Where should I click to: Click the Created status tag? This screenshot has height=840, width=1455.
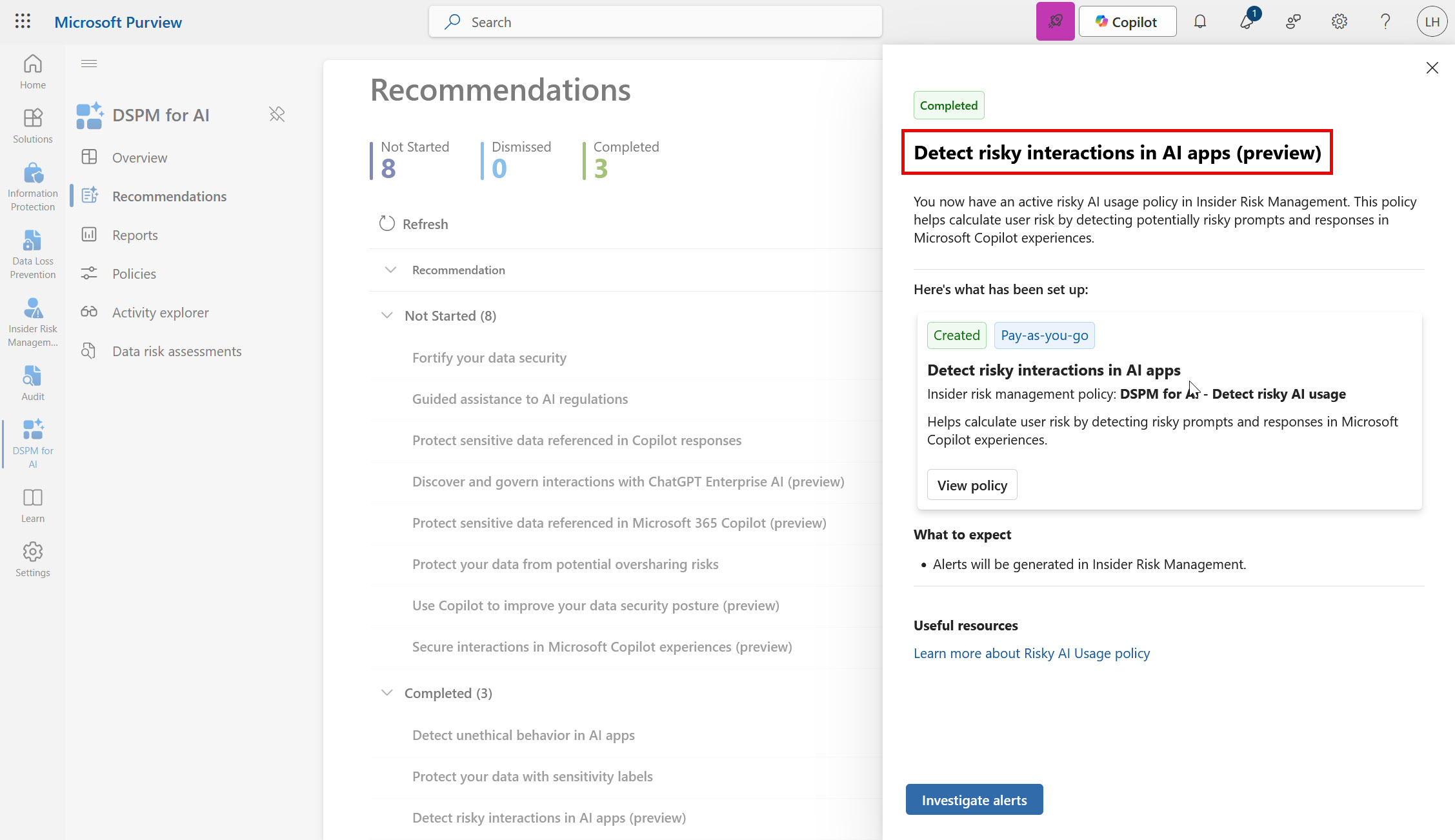(956, 335)
